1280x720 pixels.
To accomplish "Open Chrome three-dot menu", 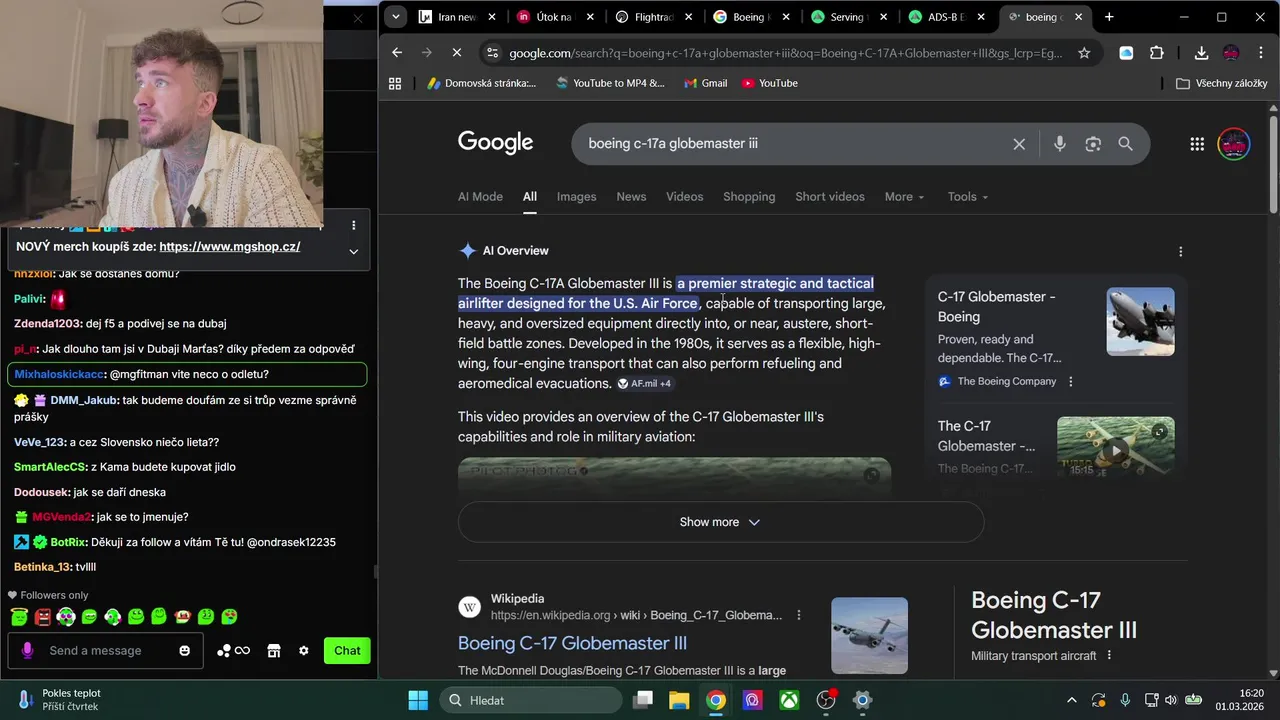I will [1260, 53].
